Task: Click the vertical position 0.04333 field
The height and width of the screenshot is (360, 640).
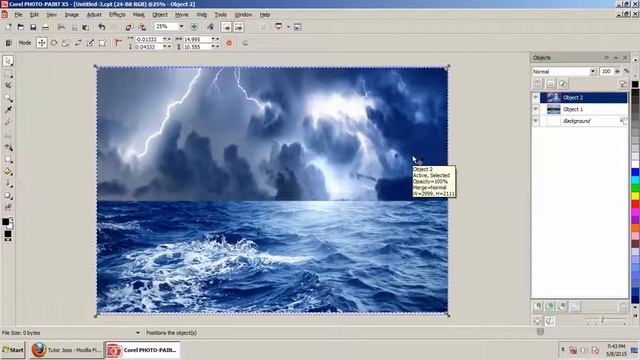Action: [149, 47]
